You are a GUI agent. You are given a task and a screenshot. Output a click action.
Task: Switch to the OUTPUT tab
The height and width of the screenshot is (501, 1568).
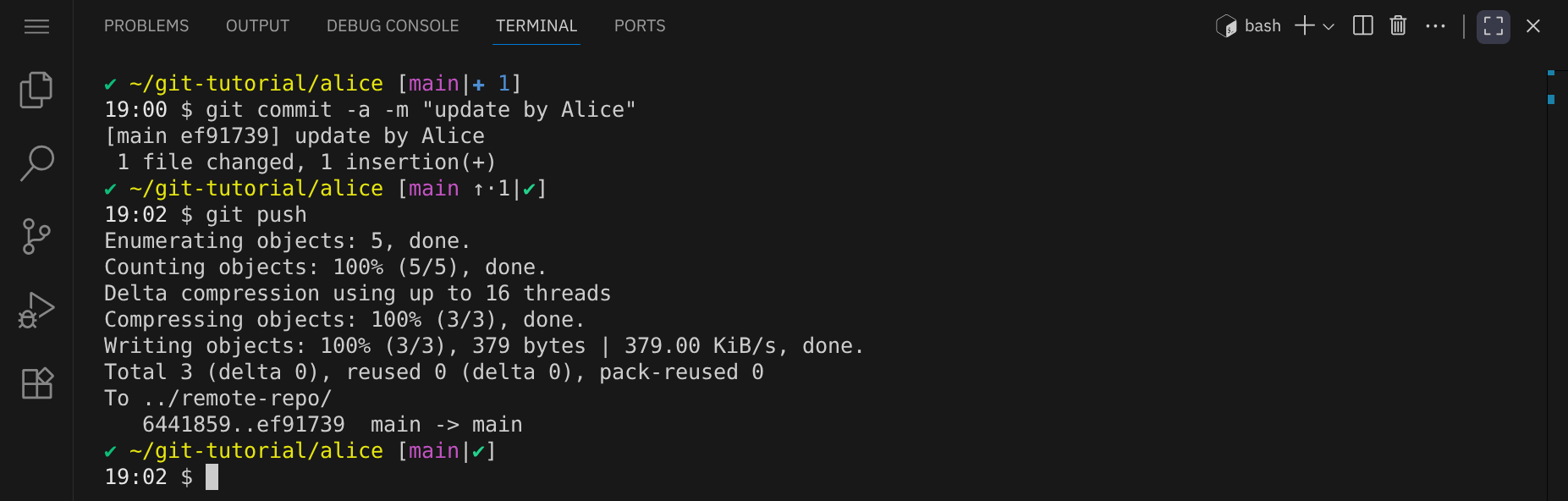pyautogui.click(x=257, y=26)
